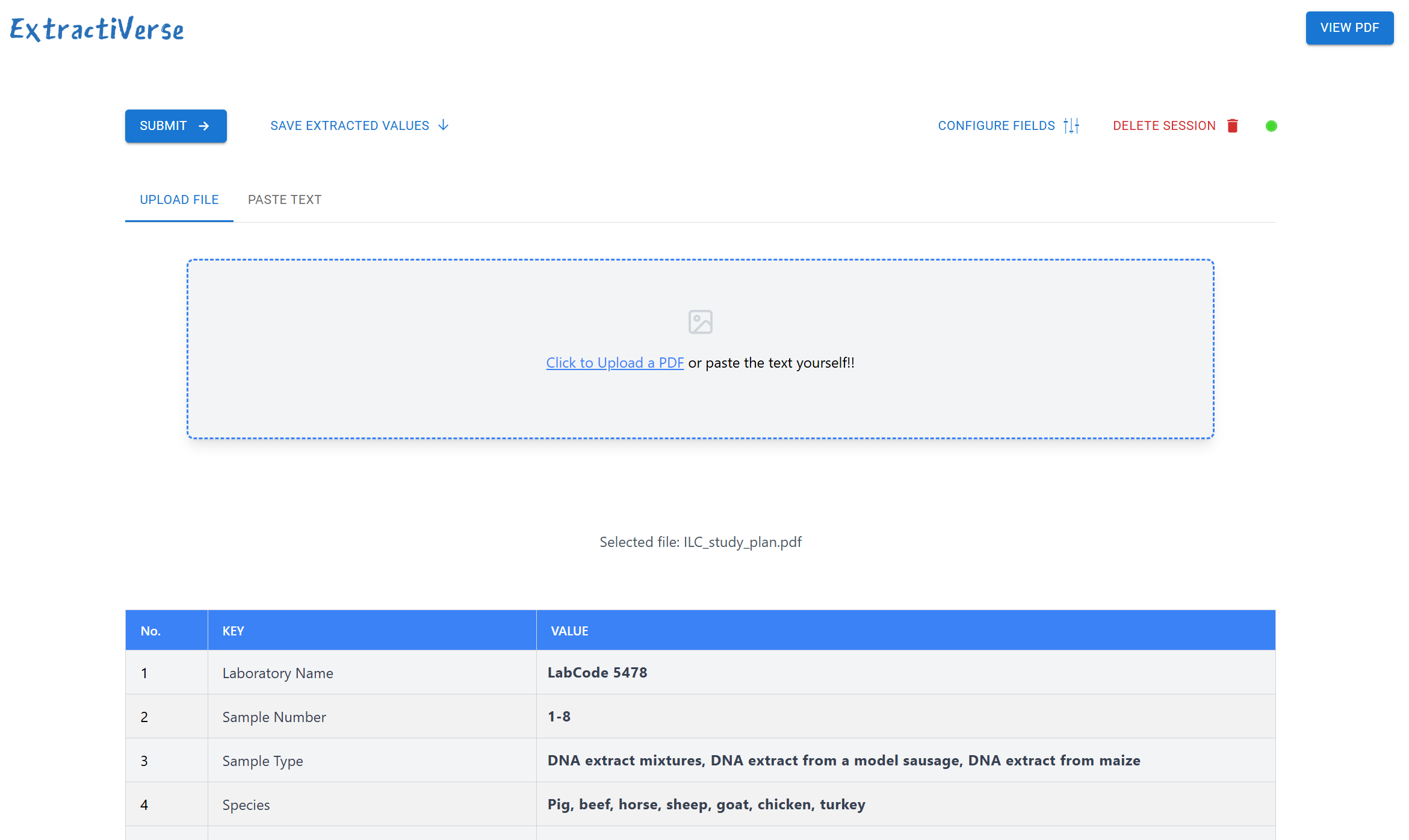Click Save Extracted Values button
1409x840 pixels.
click(x=359, y=126)
